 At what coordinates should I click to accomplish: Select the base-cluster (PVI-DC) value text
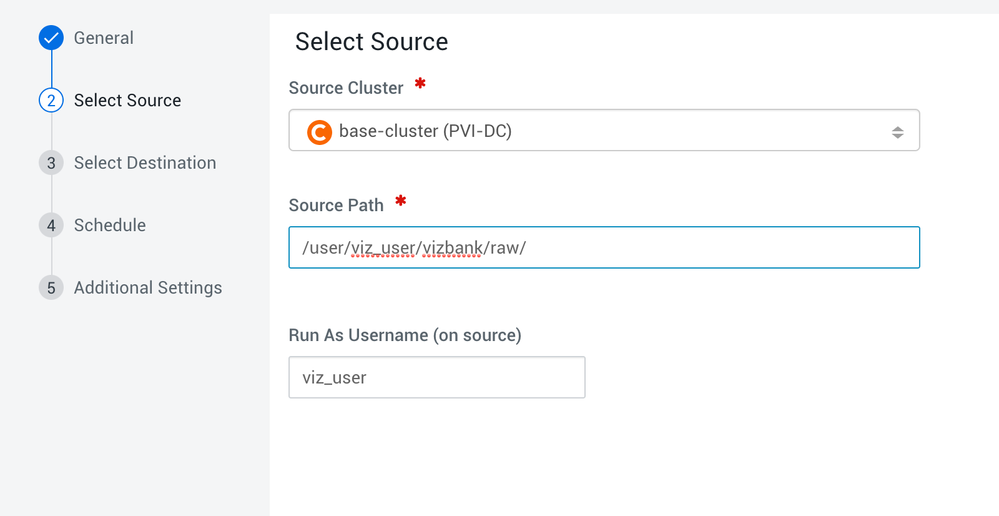[425, 131]
